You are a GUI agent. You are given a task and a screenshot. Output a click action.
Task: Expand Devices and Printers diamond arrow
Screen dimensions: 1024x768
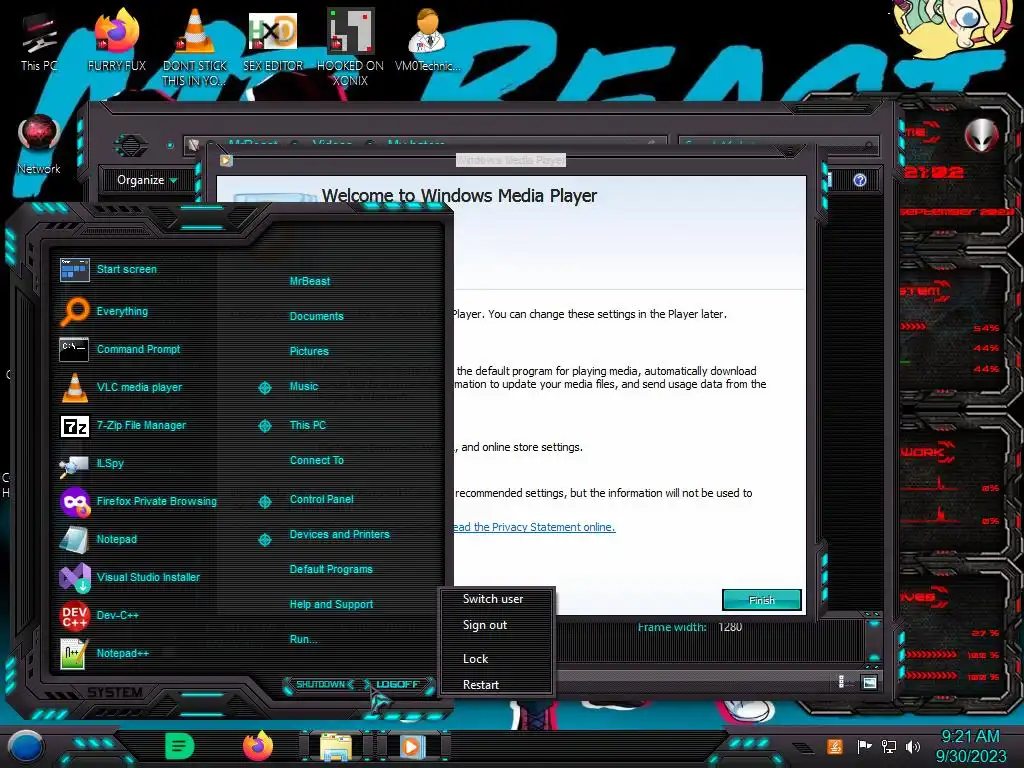pos(264,539)
